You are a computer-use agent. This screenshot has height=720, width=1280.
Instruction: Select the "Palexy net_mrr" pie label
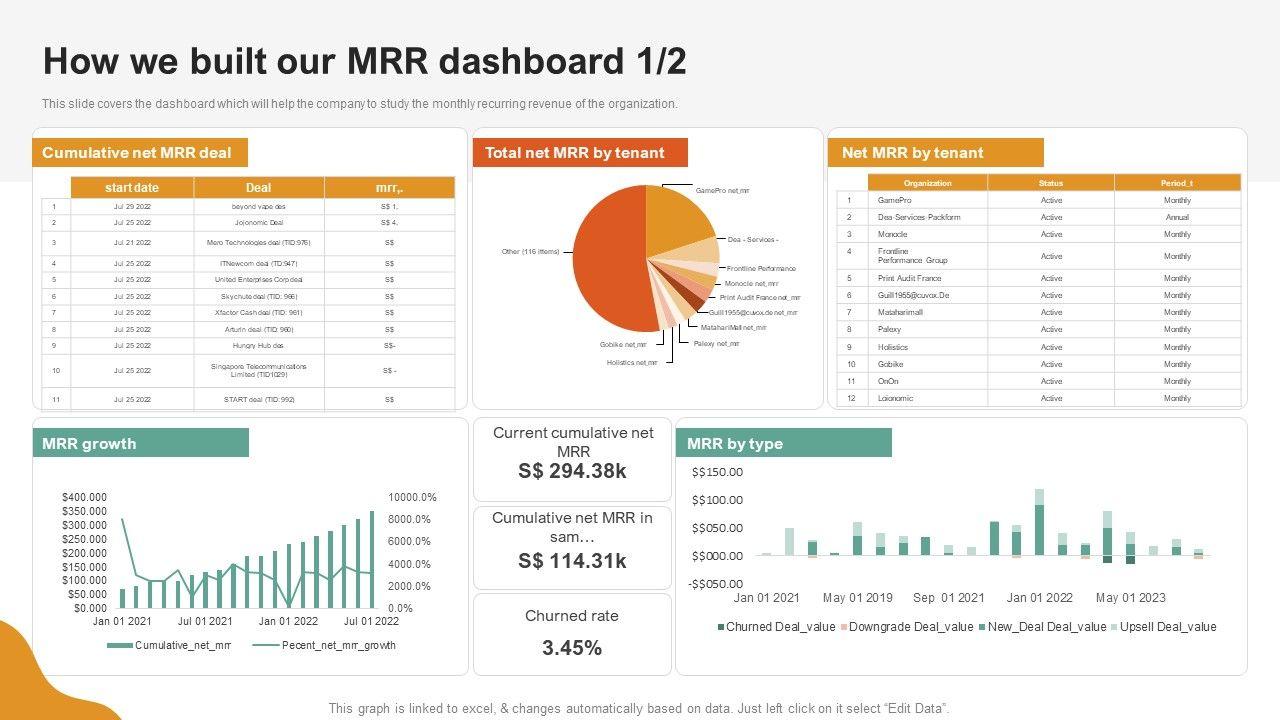point(716,343)
